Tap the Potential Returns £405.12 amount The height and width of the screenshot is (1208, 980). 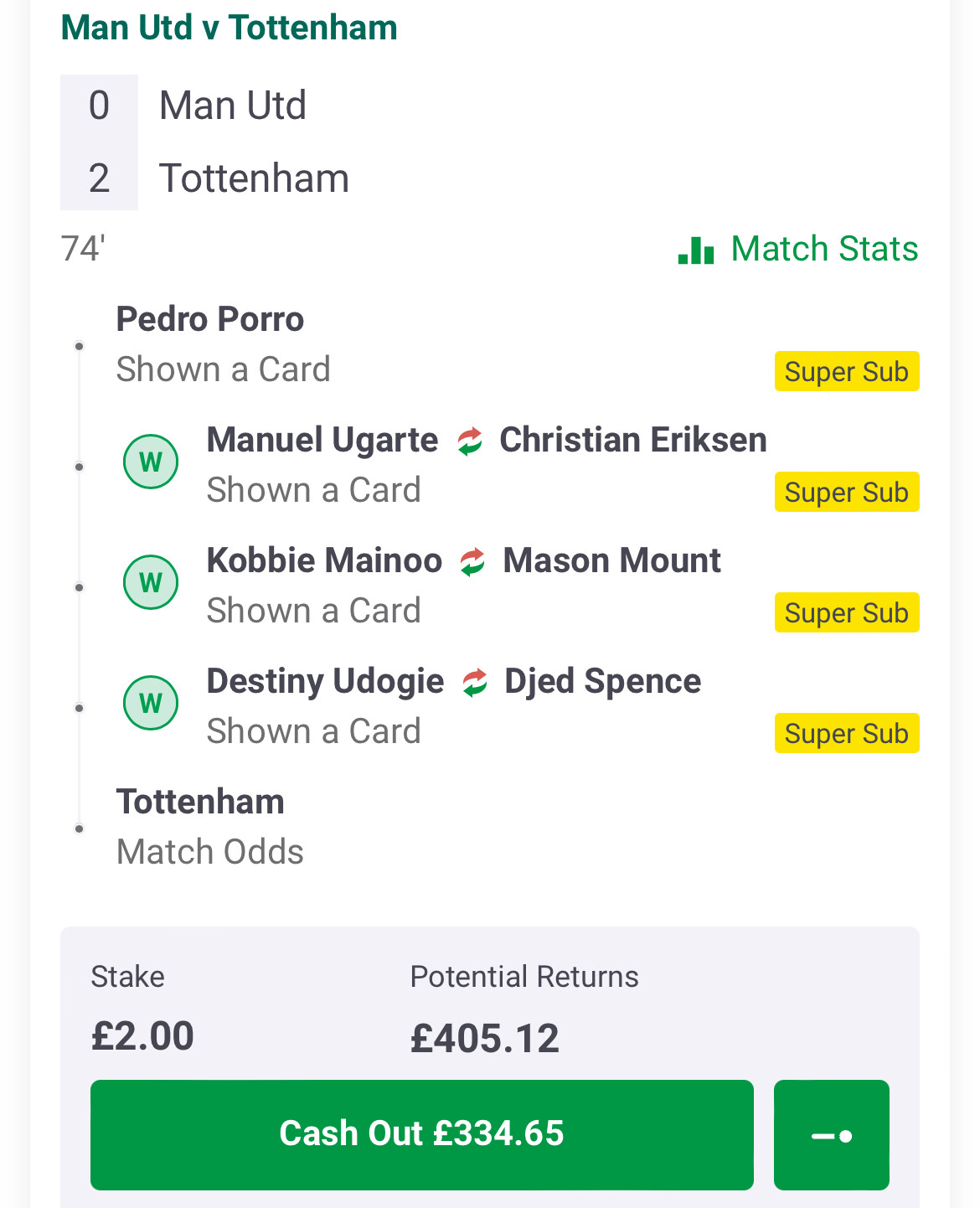[x=484, y=1038]
